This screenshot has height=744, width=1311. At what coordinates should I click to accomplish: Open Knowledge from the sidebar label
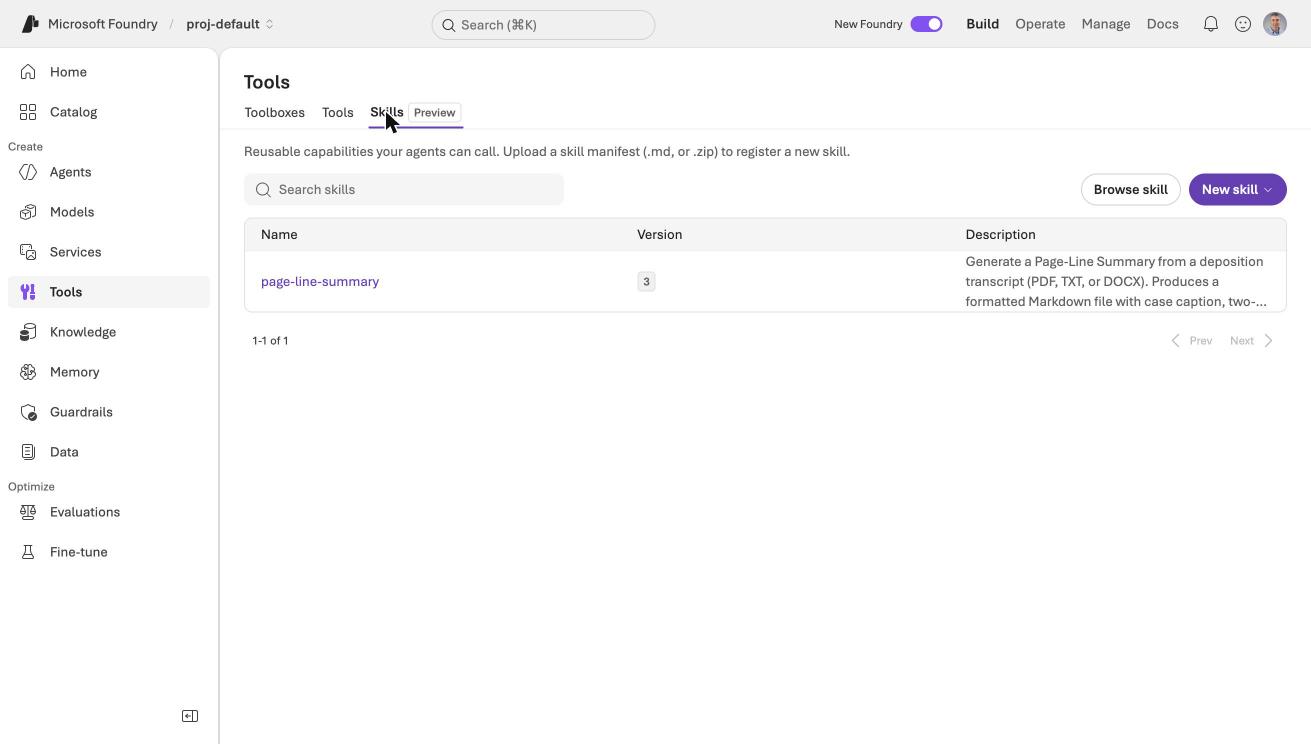(x=83, y=332)
